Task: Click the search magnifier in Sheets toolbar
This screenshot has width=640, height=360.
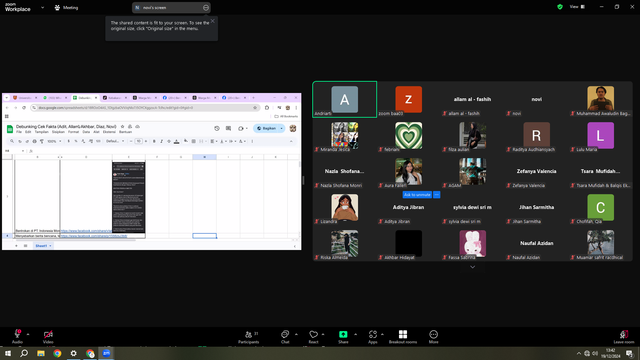Action: point(12,141)
